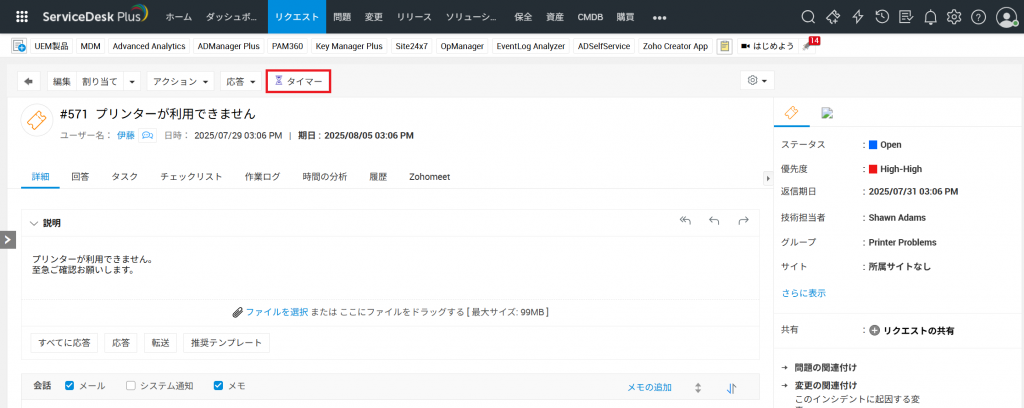Open the notifications bell icon

click(x=931, y=17)
